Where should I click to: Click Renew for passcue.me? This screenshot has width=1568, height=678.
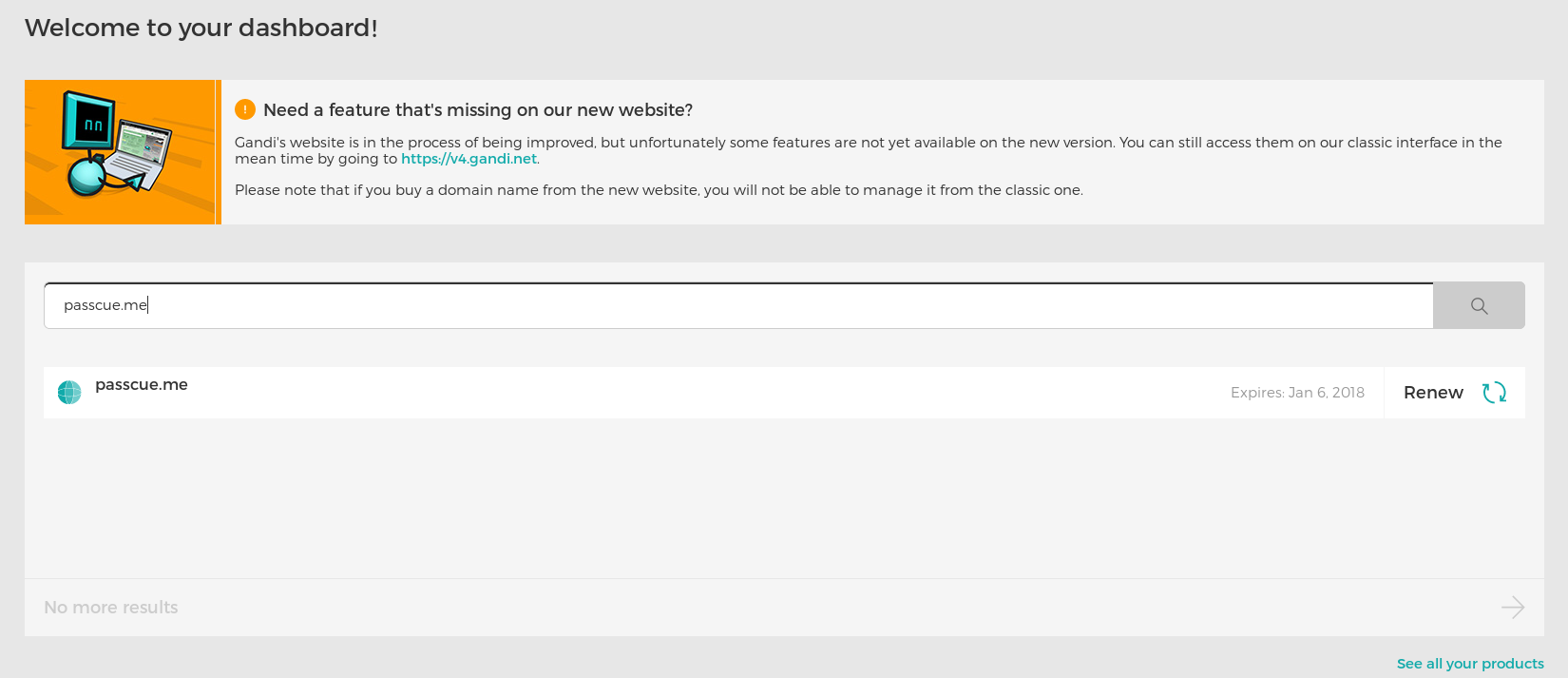click(x=1455, y=393)
